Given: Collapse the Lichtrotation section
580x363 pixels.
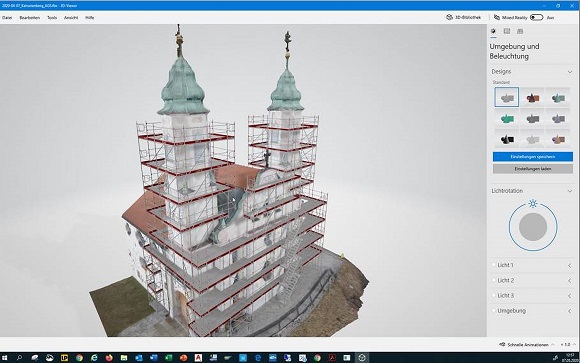Looking at the screenshot, I should [x=570, y=191].
